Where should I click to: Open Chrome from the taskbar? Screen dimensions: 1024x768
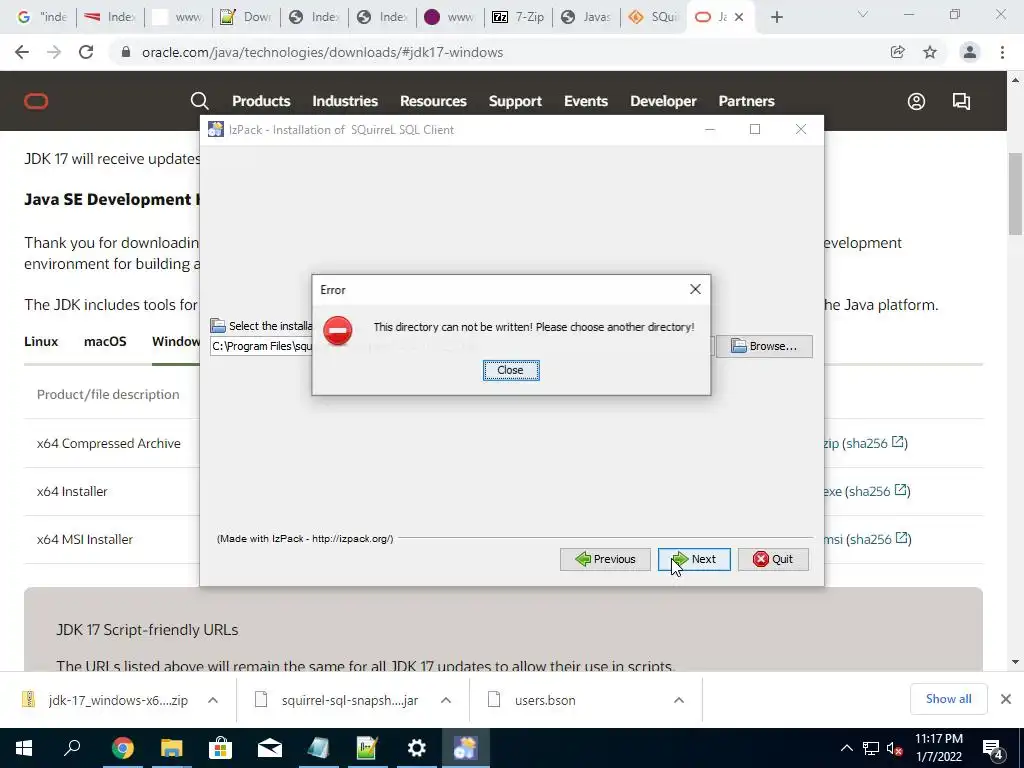pos(122,748)
